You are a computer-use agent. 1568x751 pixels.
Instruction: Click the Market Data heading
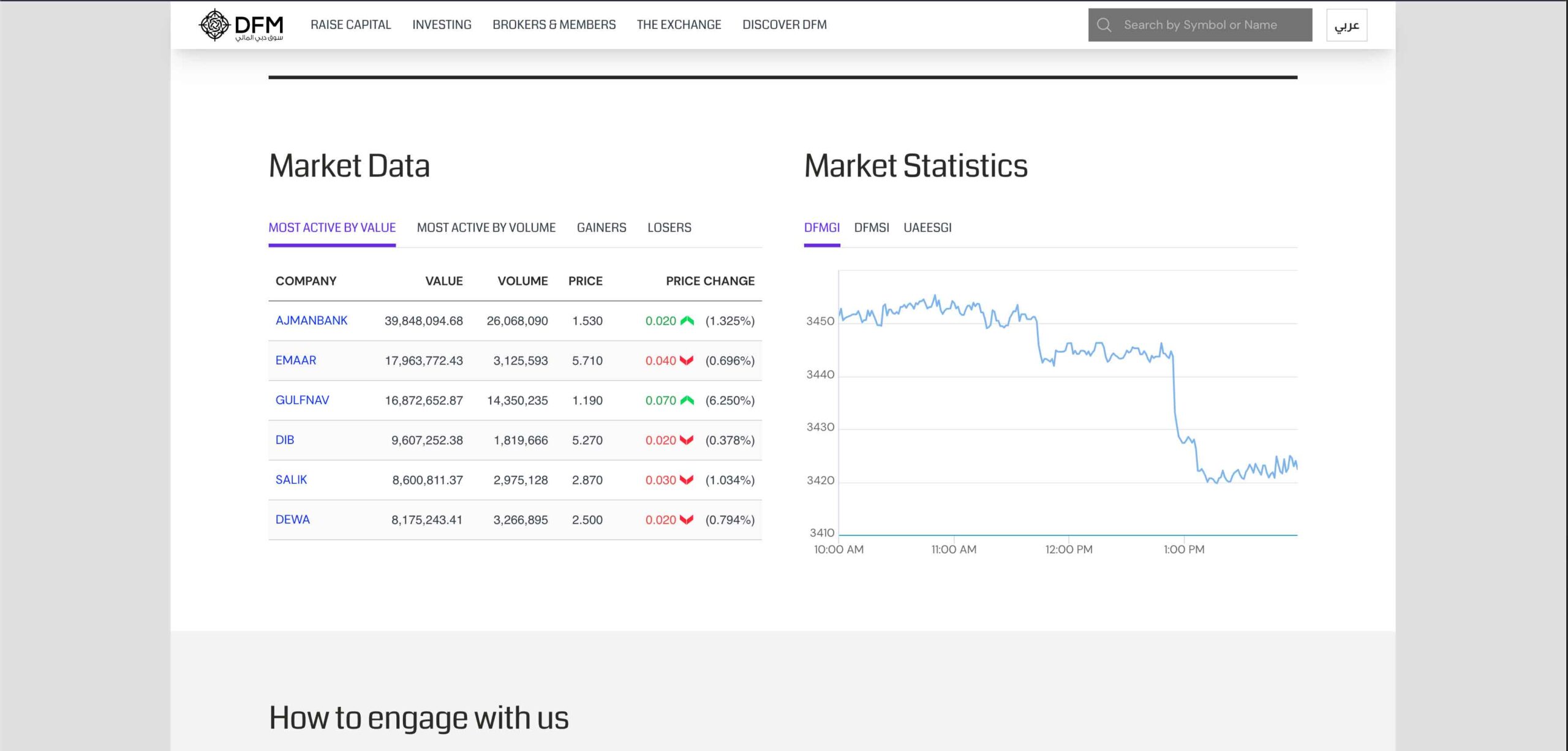(x=349, y=166)
